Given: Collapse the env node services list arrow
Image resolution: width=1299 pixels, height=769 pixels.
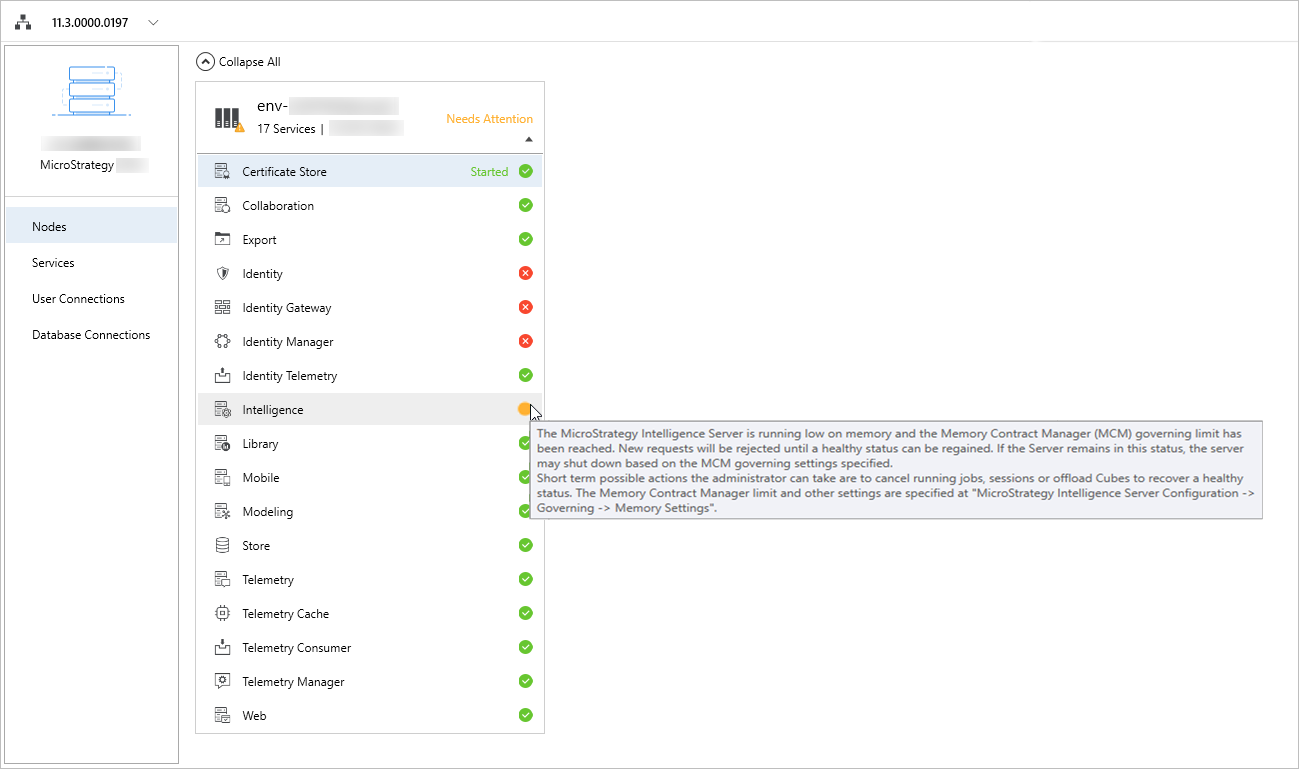Looking at the screenshot, I should point(528,140).
